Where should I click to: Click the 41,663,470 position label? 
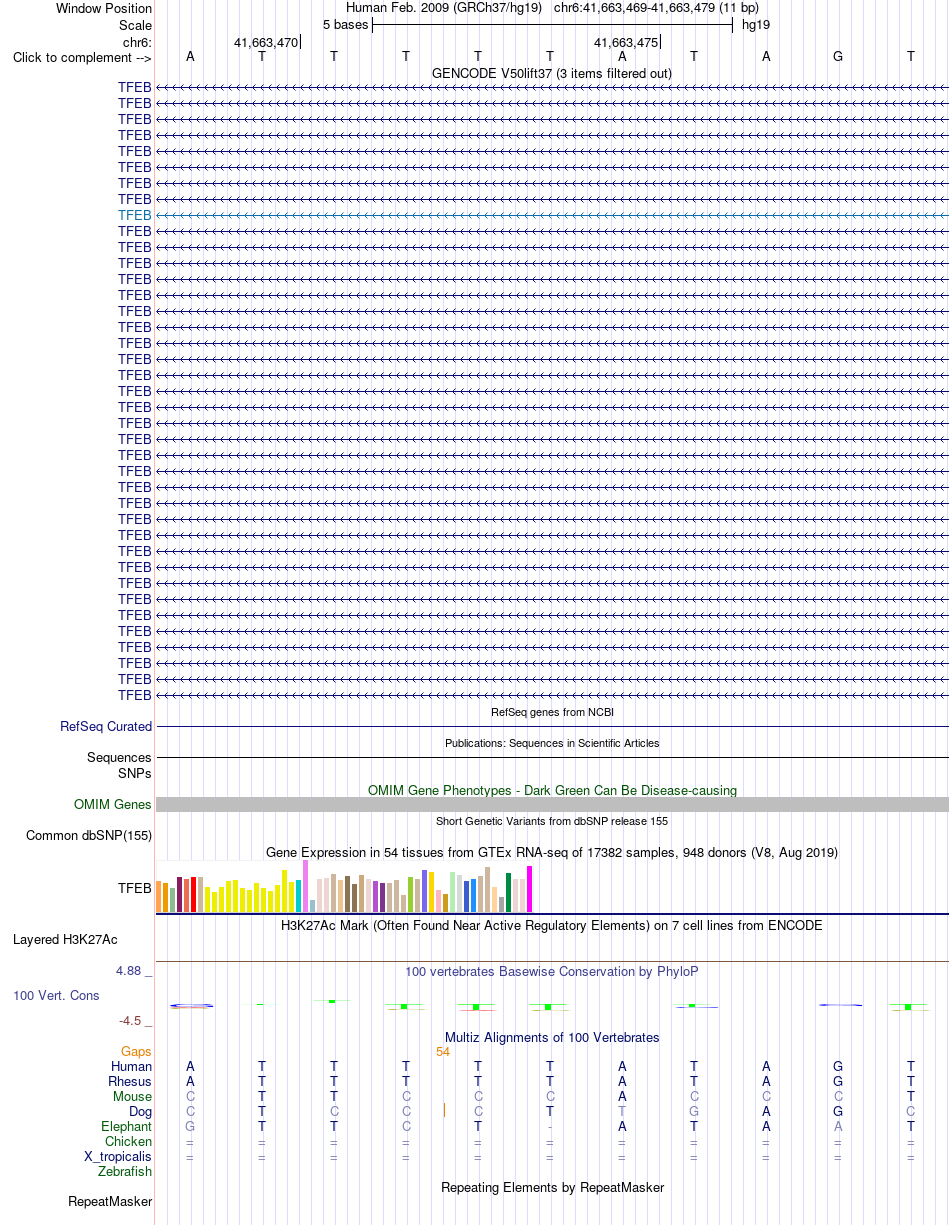click(266, 43)
